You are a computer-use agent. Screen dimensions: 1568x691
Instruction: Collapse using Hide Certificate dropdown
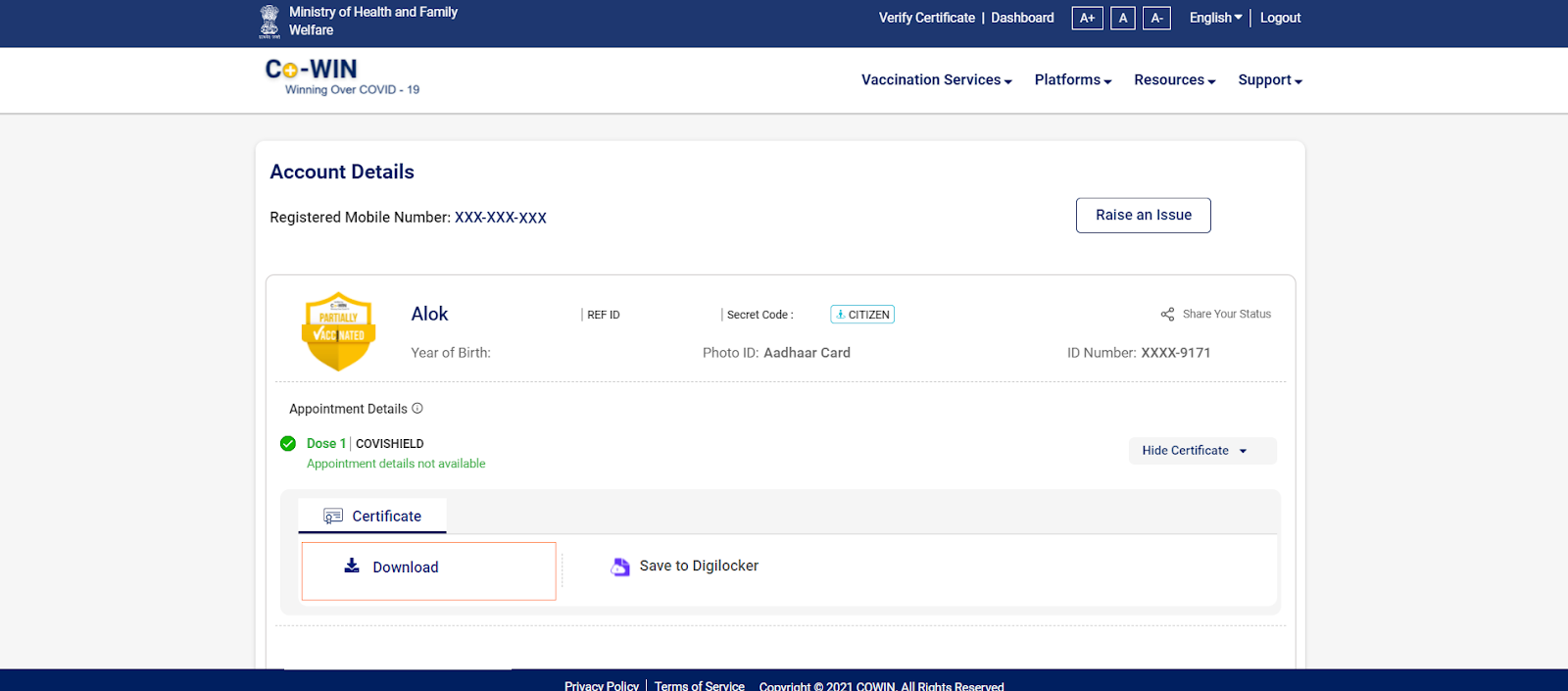point(1202,451)
